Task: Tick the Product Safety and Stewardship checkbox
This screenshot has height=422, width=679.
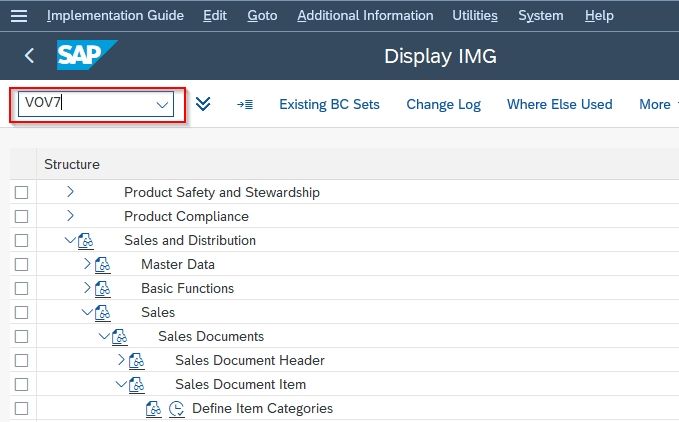Action: click(21, 192)
